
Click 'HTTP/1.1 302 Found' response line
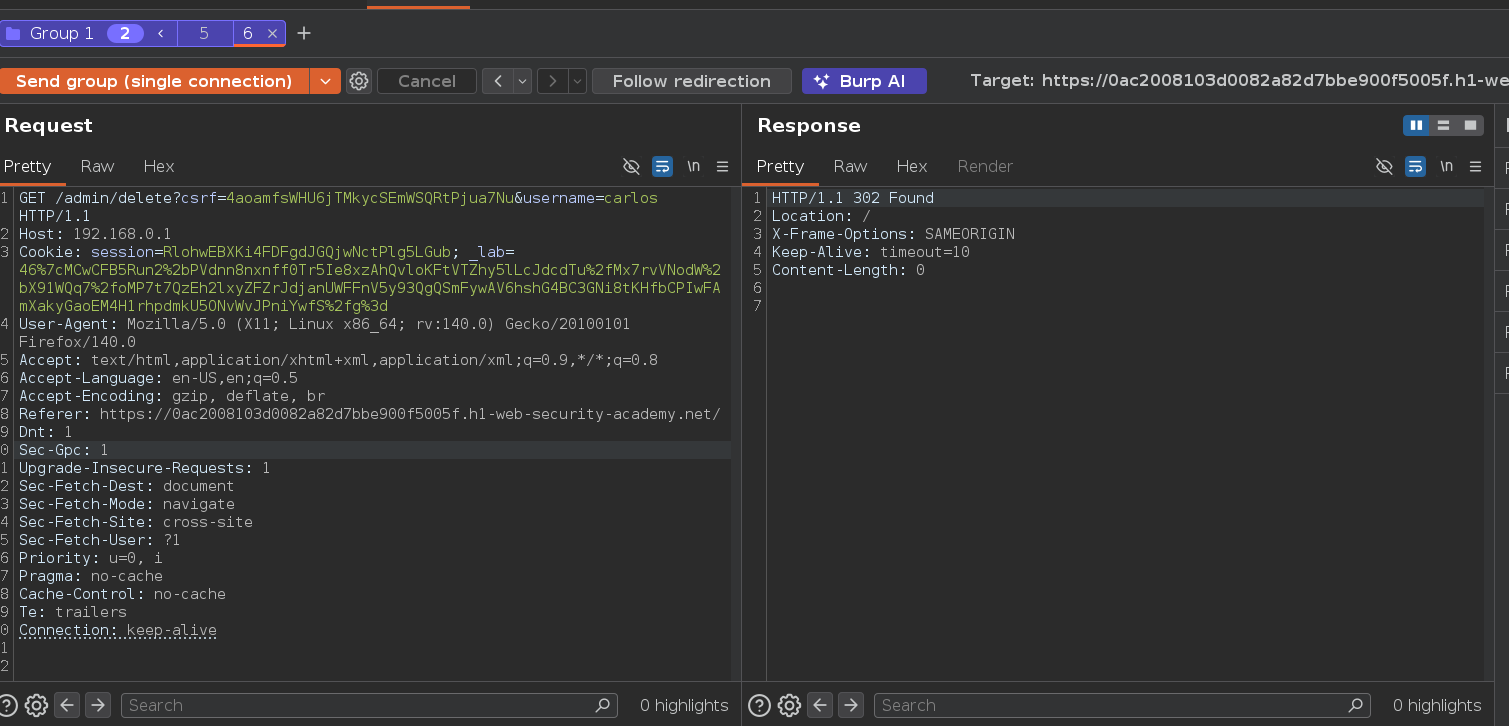pyautogui.click(x=853, y=198)
